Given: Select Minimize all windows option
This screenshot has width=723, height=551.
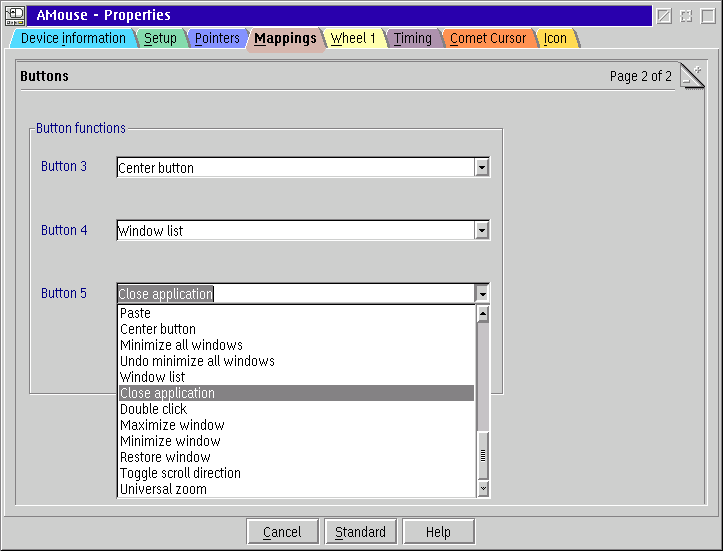Looking at the screenshot, I should pyautogui.click(x=296, y=345).
